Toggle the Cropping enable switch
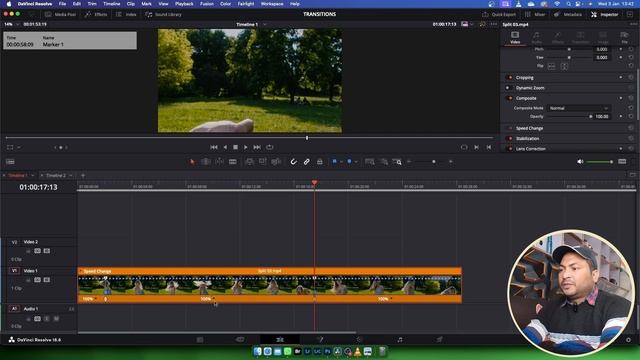The image size is (640, 360). 509,78
